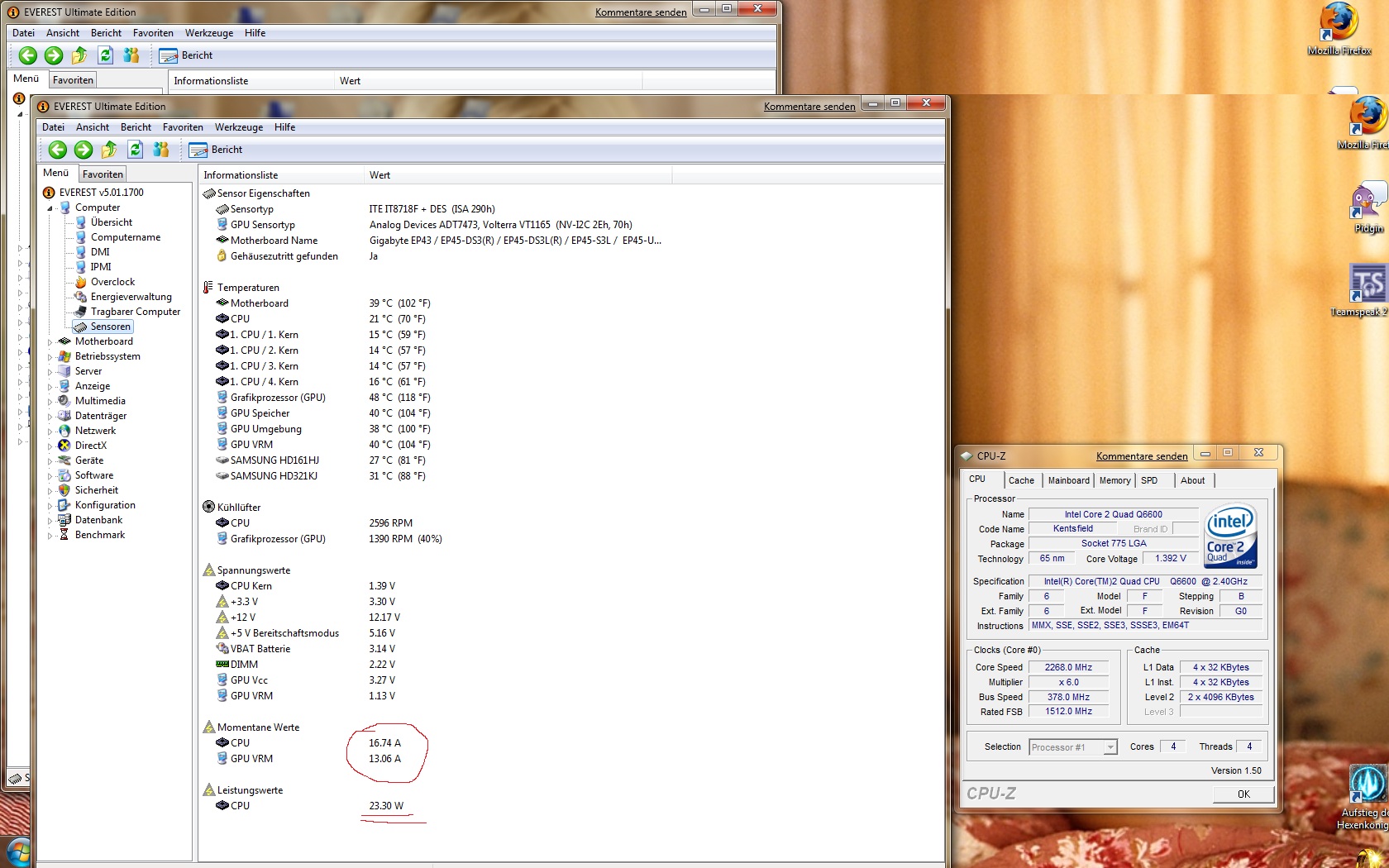1389x868 pixels.
Task: Expand the DirectX tree node
Action: pos(50,446)
